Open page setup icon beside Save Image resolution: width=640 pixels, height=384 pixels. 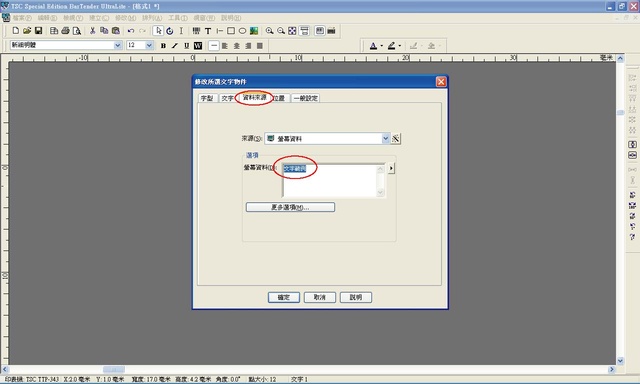[54, 31]
